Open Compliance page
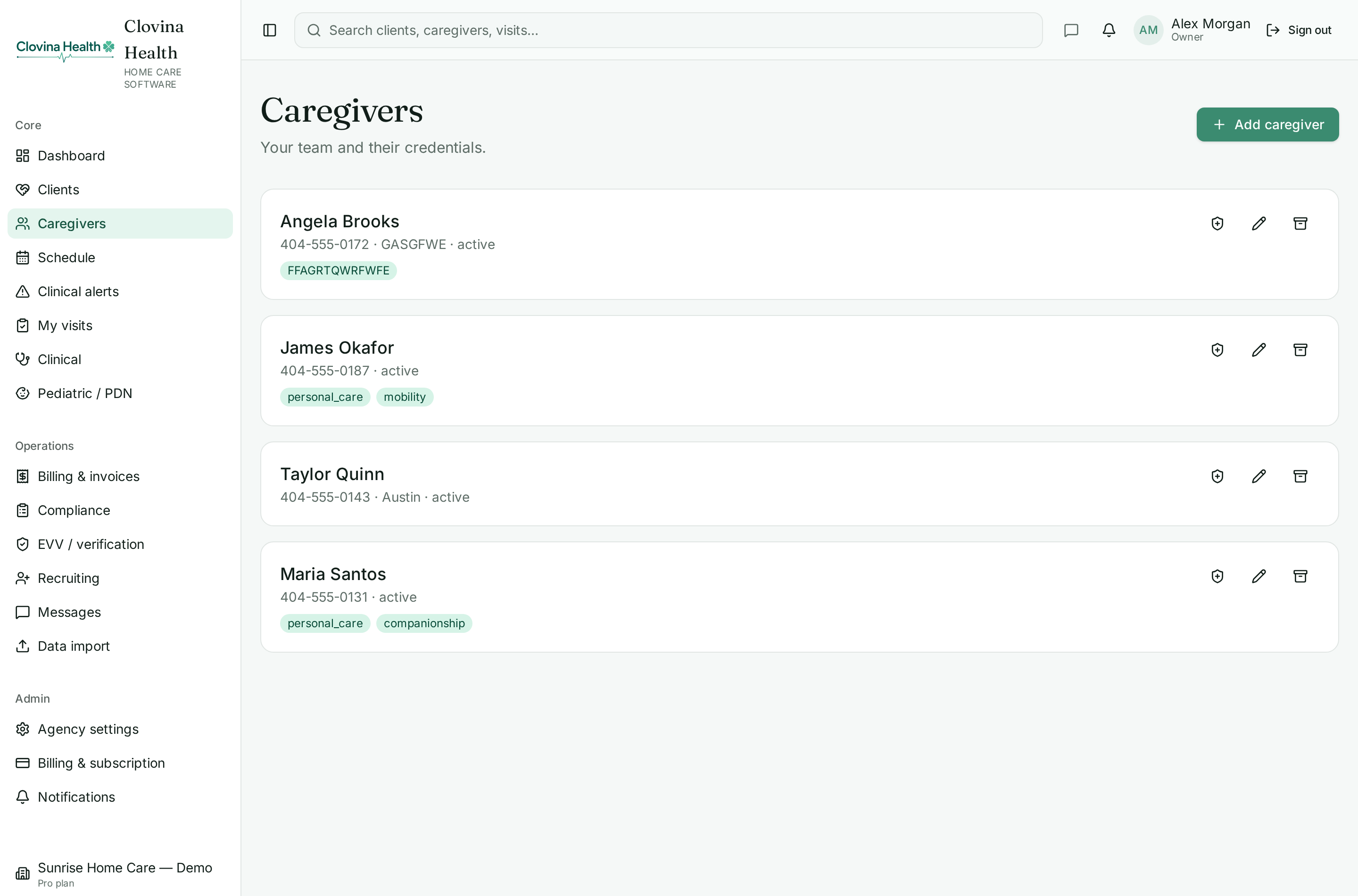The height and width of the screenshot is (896, 1358). 120,510
